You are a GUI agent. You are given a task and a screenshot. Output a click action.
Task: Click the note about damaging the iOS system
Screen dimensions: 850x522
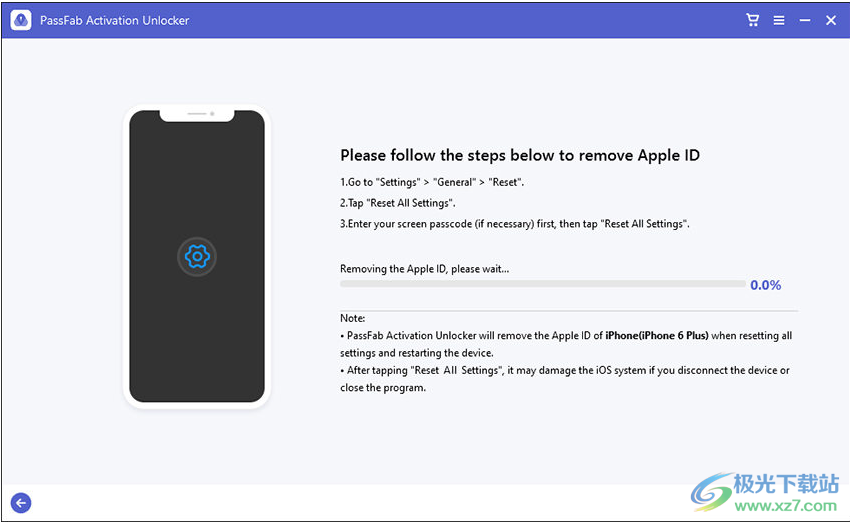(x=565, y=379)
